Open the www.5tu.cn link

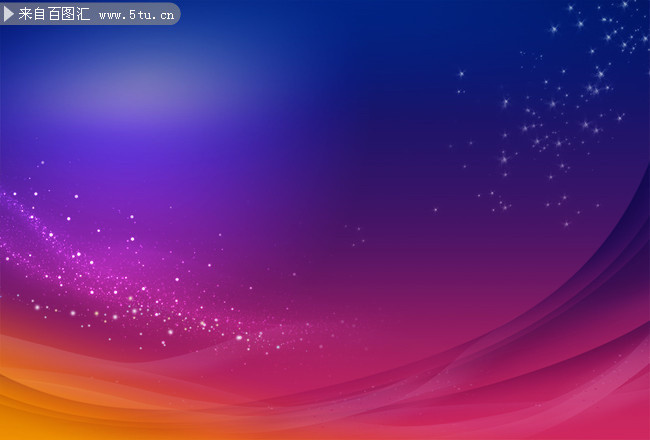pyautogui.click(x=137, y=16)
